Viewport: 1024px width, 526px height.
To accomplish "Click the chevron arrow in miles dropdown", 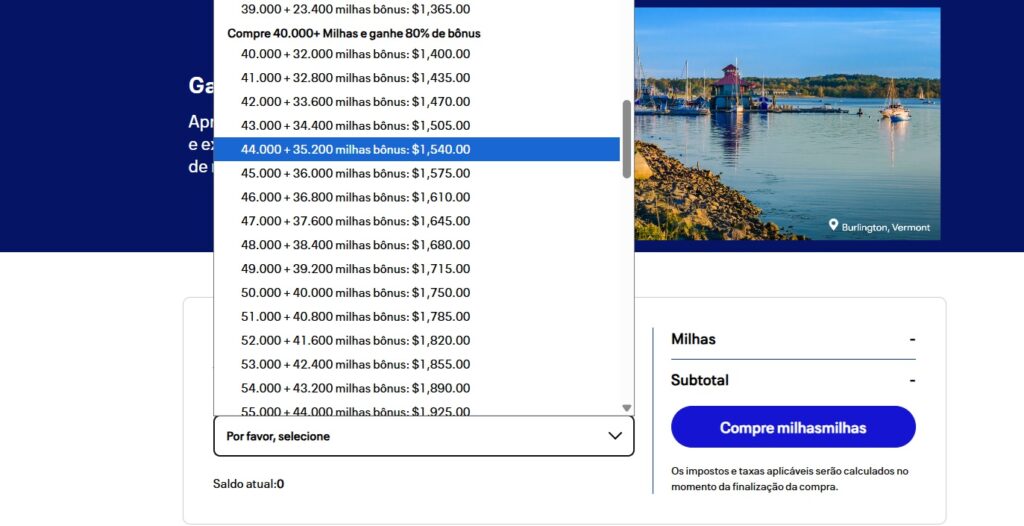I will (x=615, y=436).
